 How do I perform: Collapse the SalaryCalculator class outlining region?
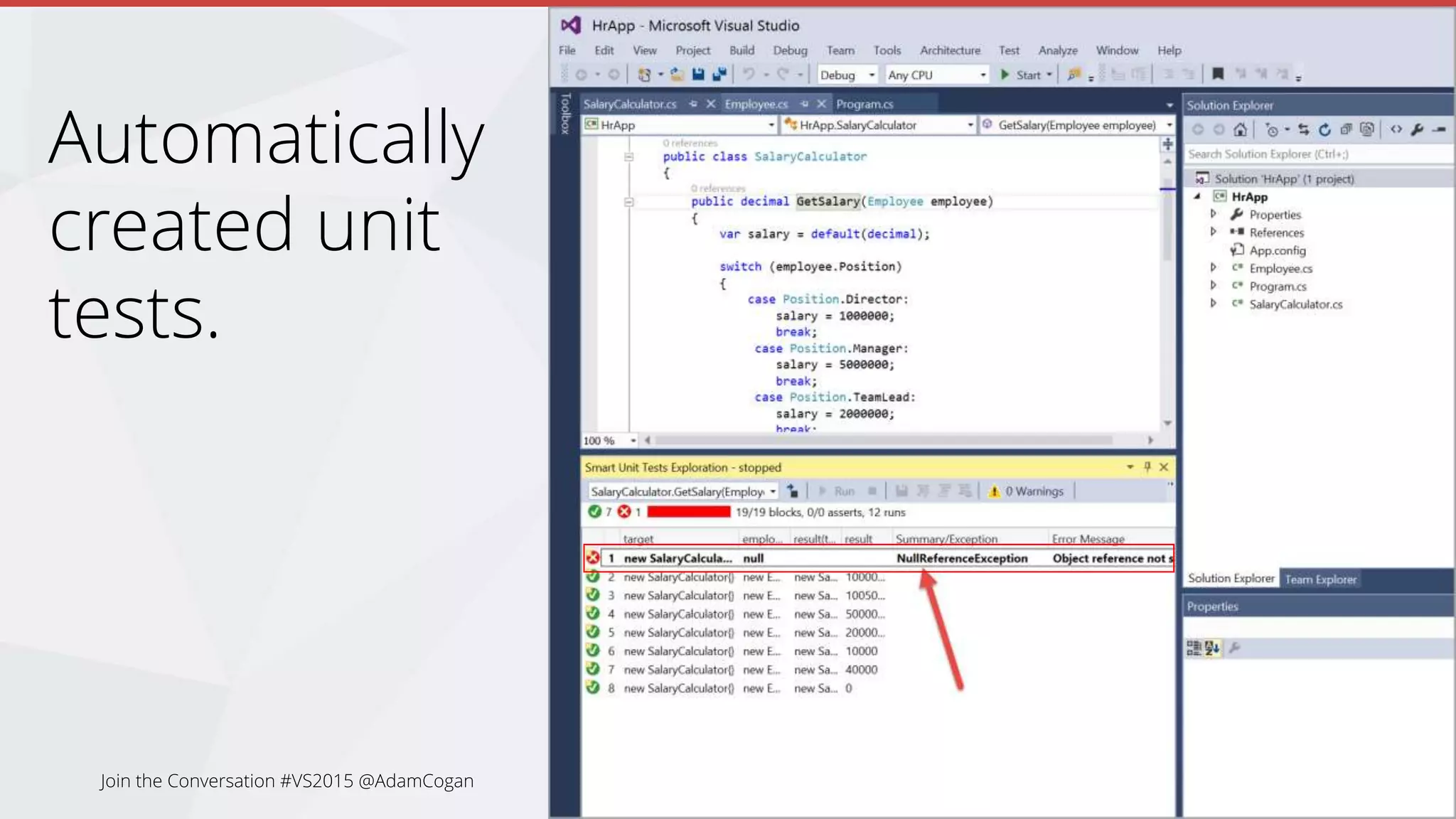click(x=628, y=156)
